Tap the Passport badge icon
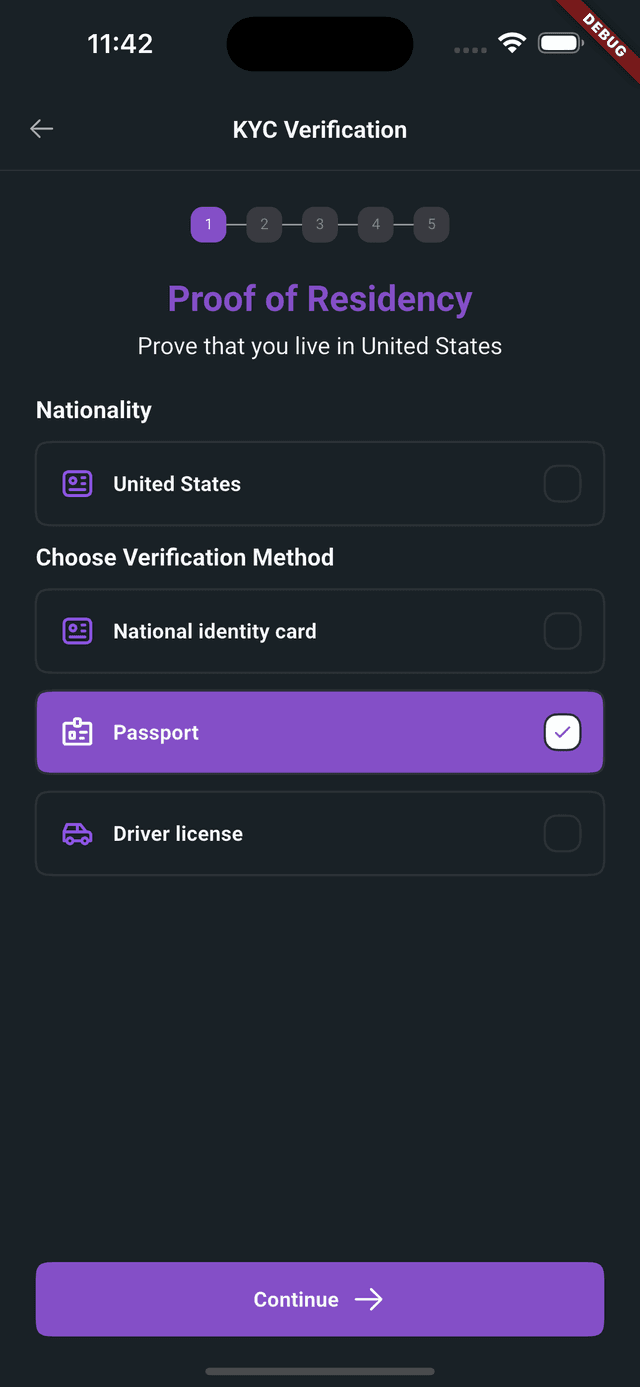Viewport: 640px width, 1387px height. point(77,732)
